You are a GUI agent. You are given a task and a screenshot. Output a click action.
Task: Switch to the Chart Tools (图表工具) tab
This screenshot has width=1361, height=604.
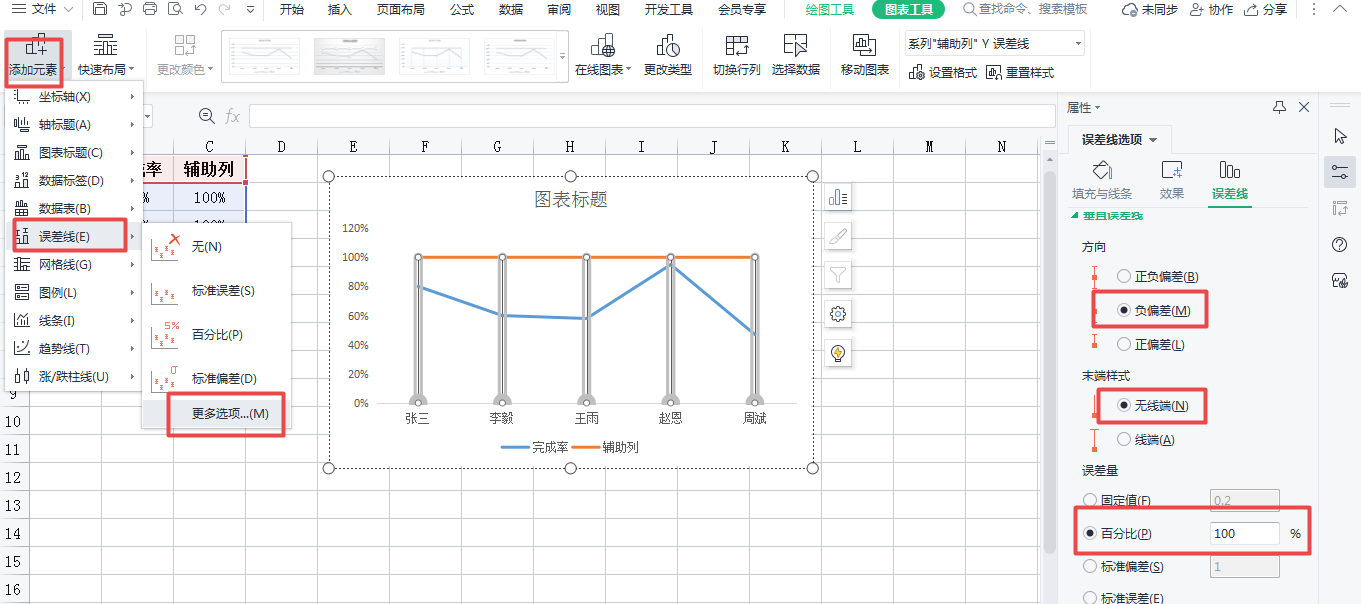point(908,10)
